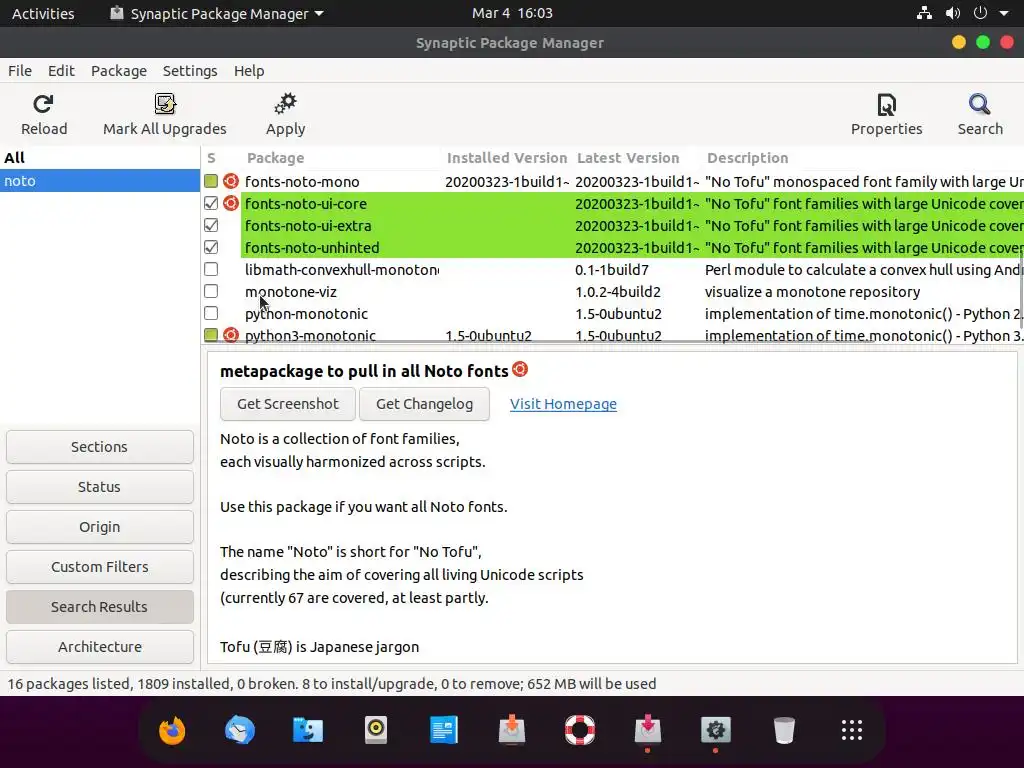
Task: Open Help lifebuoy icon in dock
Action: click(x=580, y=730)
